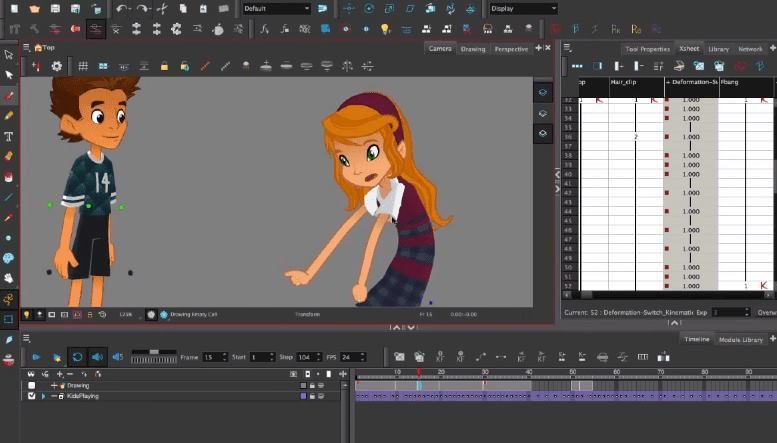Click the Rigging tool below the hand tool

(x=8, y=299)
